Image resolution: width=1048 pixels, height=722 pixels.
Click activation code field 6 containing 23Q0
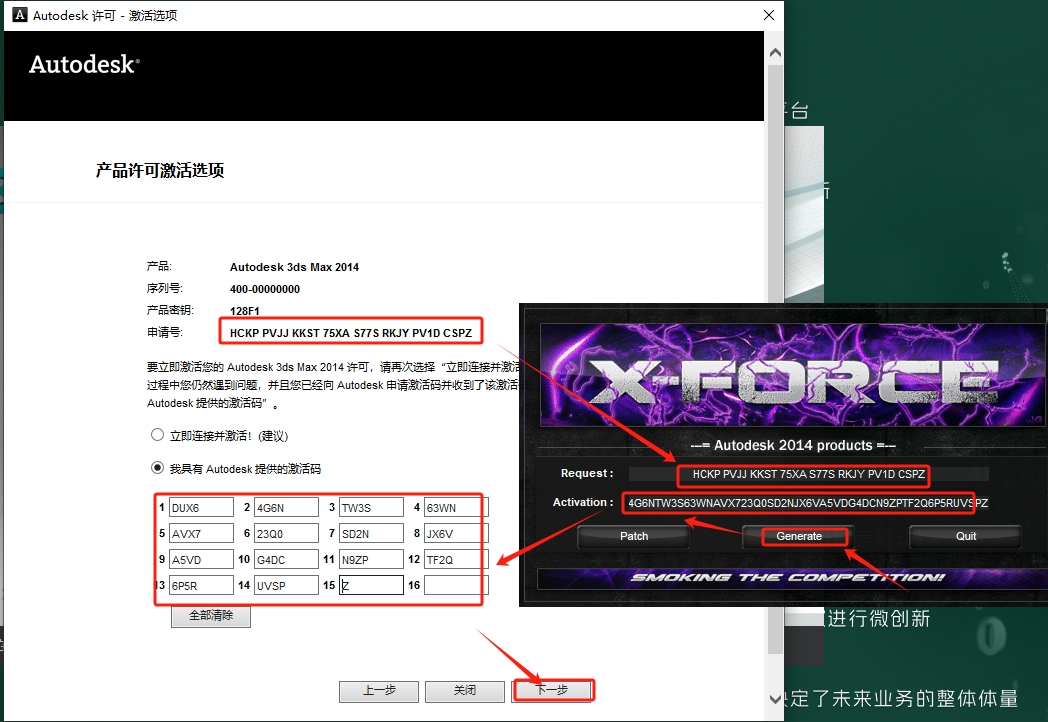(286, 533)
